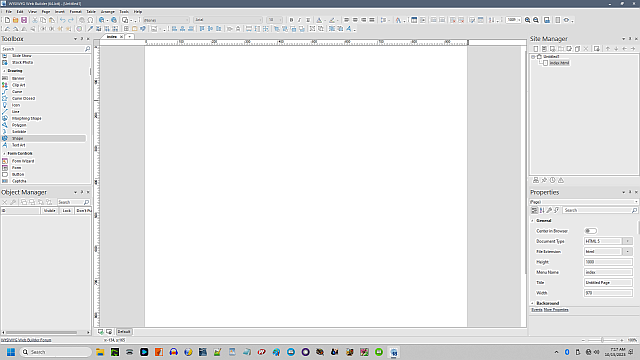Toggle alphabetical sort in Properties panel
Viewport: 640px width, 360px height.
coord(542,210)
